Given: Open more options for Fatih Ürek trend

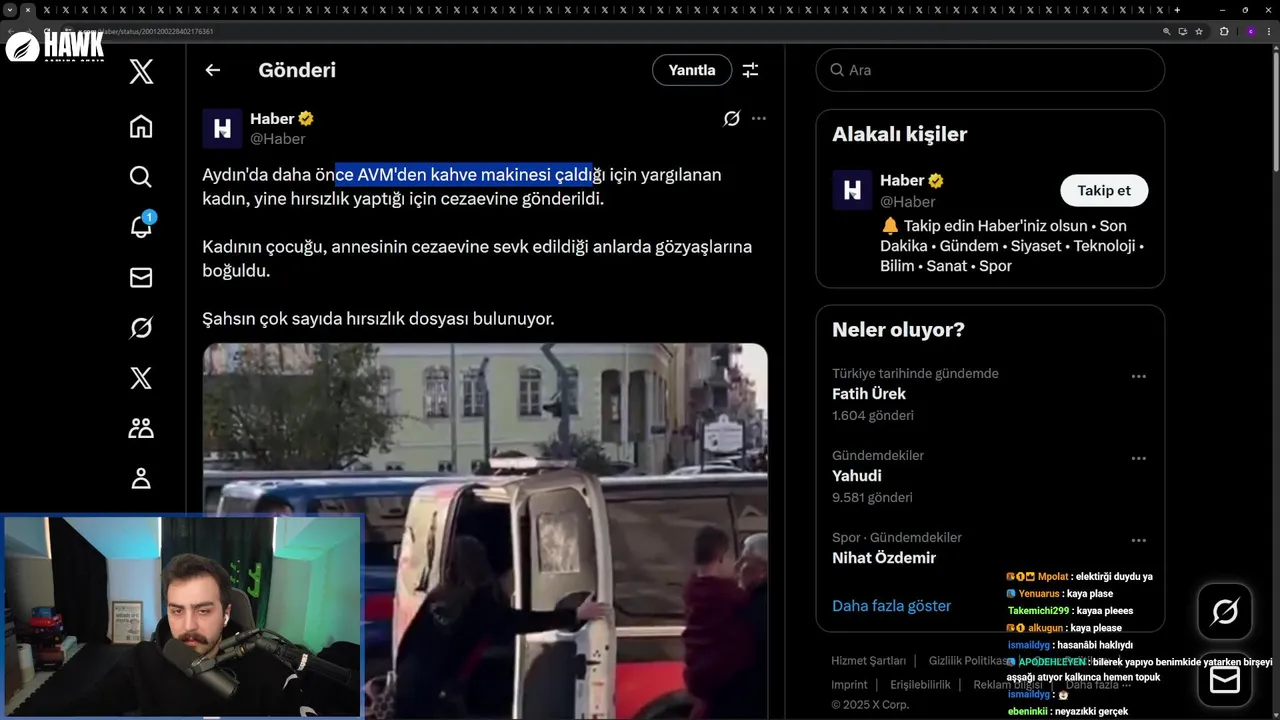Looking at the screenshot, I should pyautogui.click(x=1138, y=377).
